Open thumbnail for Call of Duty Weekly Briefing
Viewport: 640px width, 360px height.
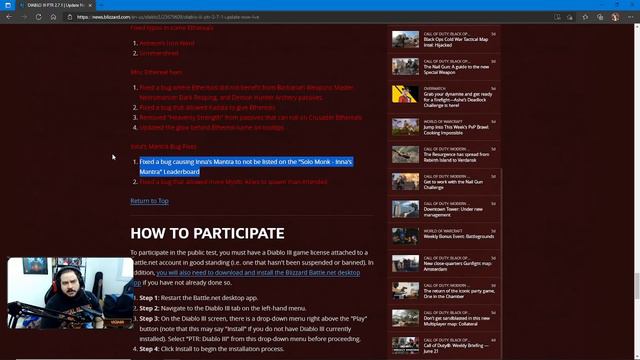405,345
